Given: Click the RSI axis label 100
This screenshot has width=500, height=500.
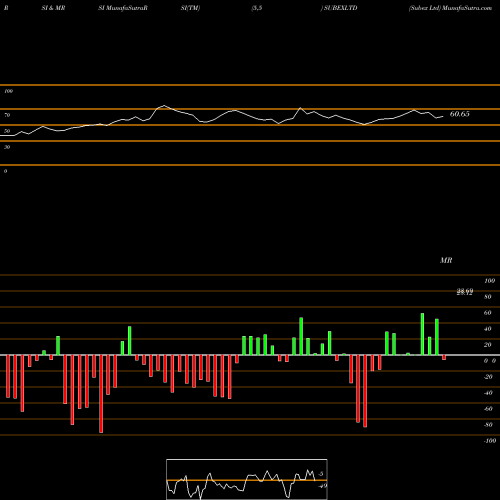Looking at the screenshot, I should 9,91.
